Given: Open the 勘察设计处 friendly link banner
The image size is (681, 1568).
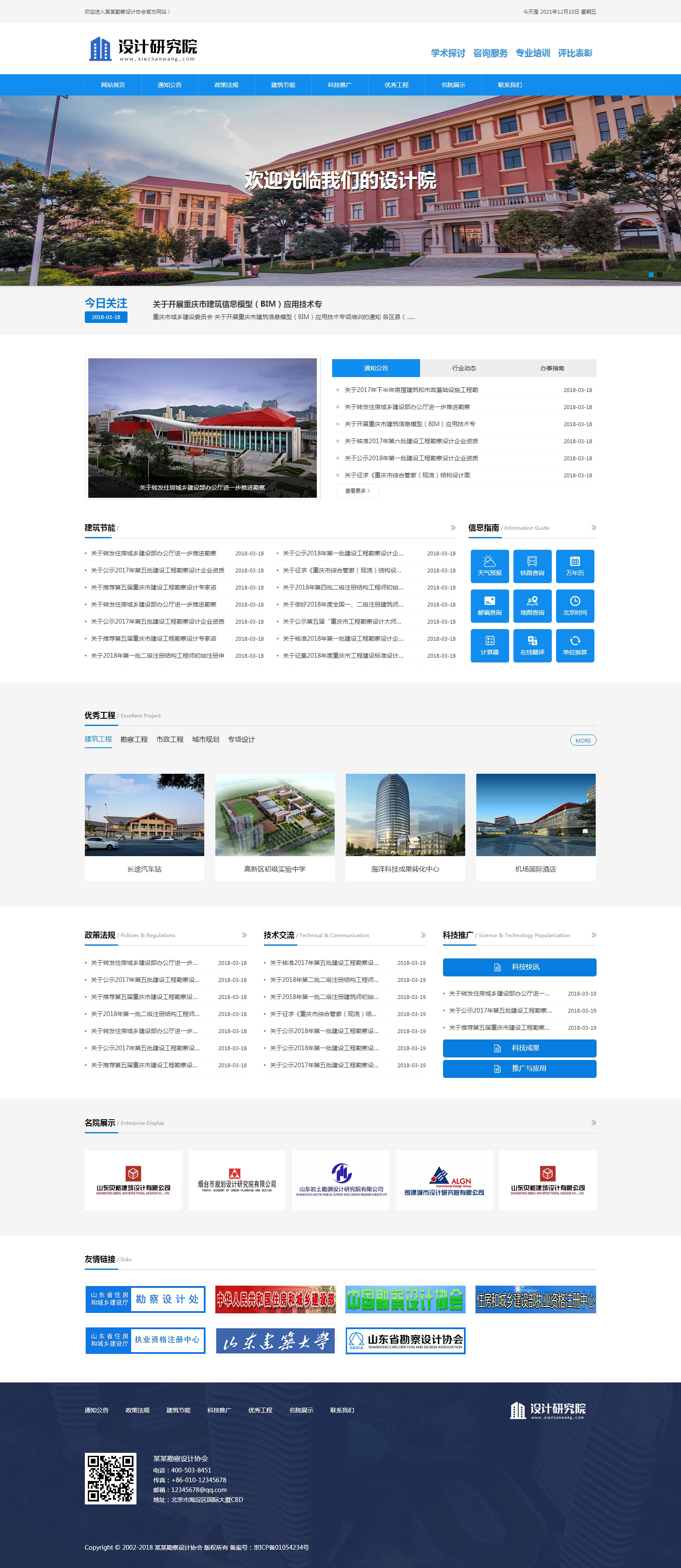Looking at the screenshot, I should pos(145,1299).
